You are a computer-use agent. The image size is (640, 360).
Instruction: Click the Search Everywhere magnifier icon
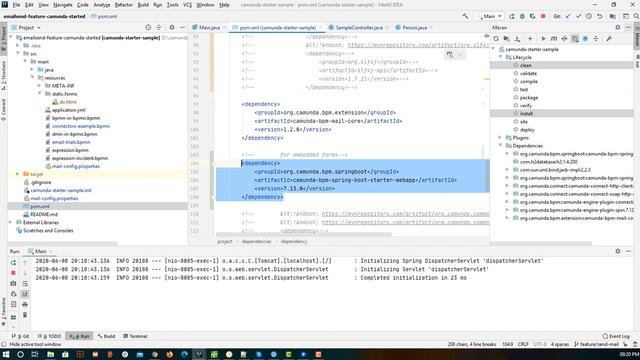tap(636, 16)
